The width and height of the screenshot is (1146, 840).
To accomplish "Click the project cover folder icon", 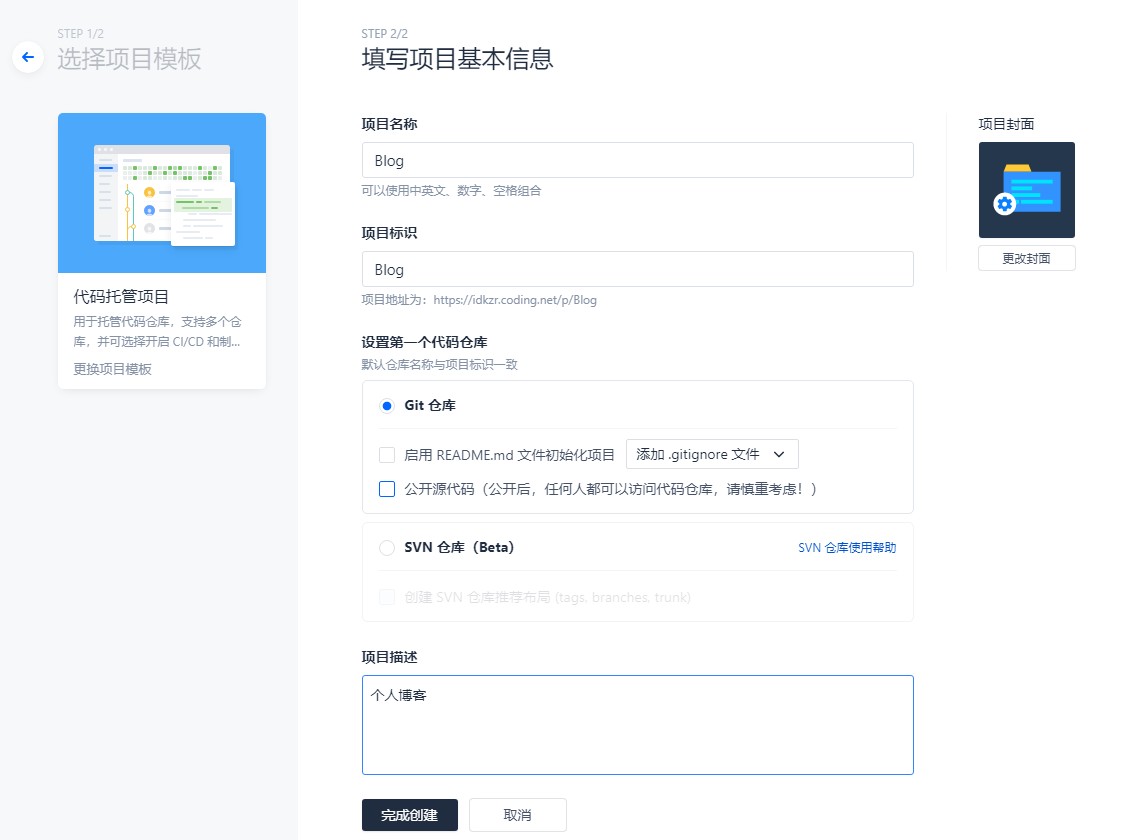I will (x=1026, y=190).
